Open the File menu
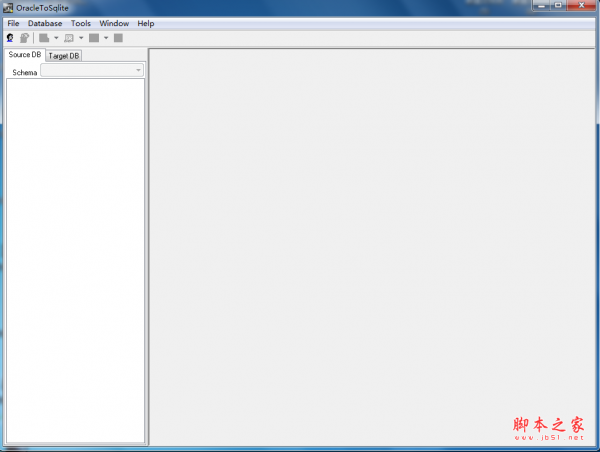 point(13,23)
